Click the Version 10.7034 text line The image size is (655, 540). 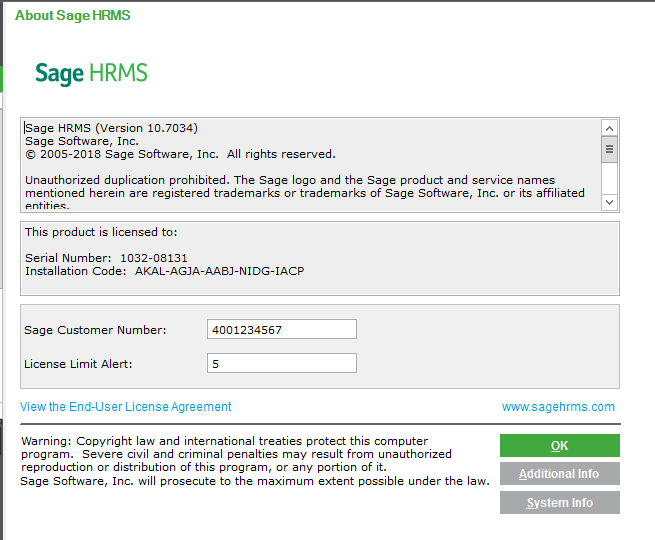coord(111,128)
